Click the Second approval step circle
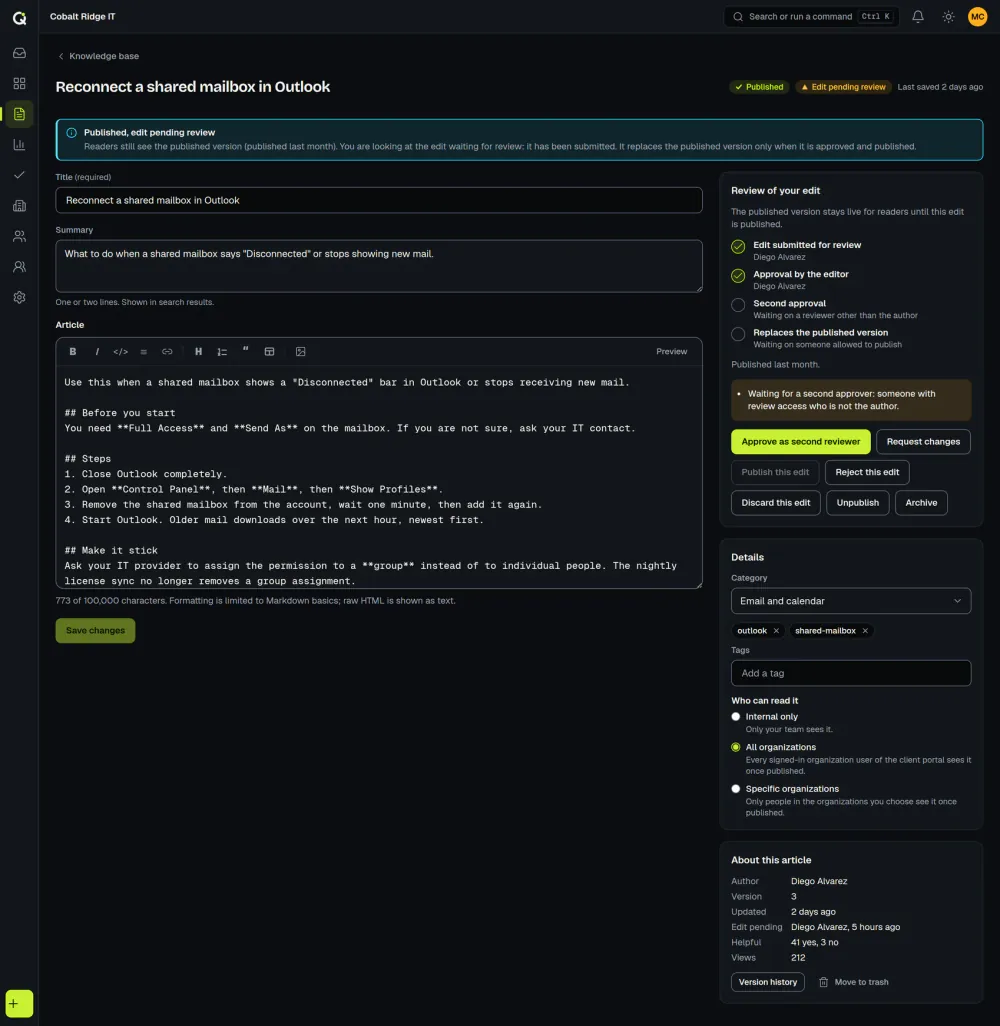The image size is (1000, 1026). coord(738,305)
